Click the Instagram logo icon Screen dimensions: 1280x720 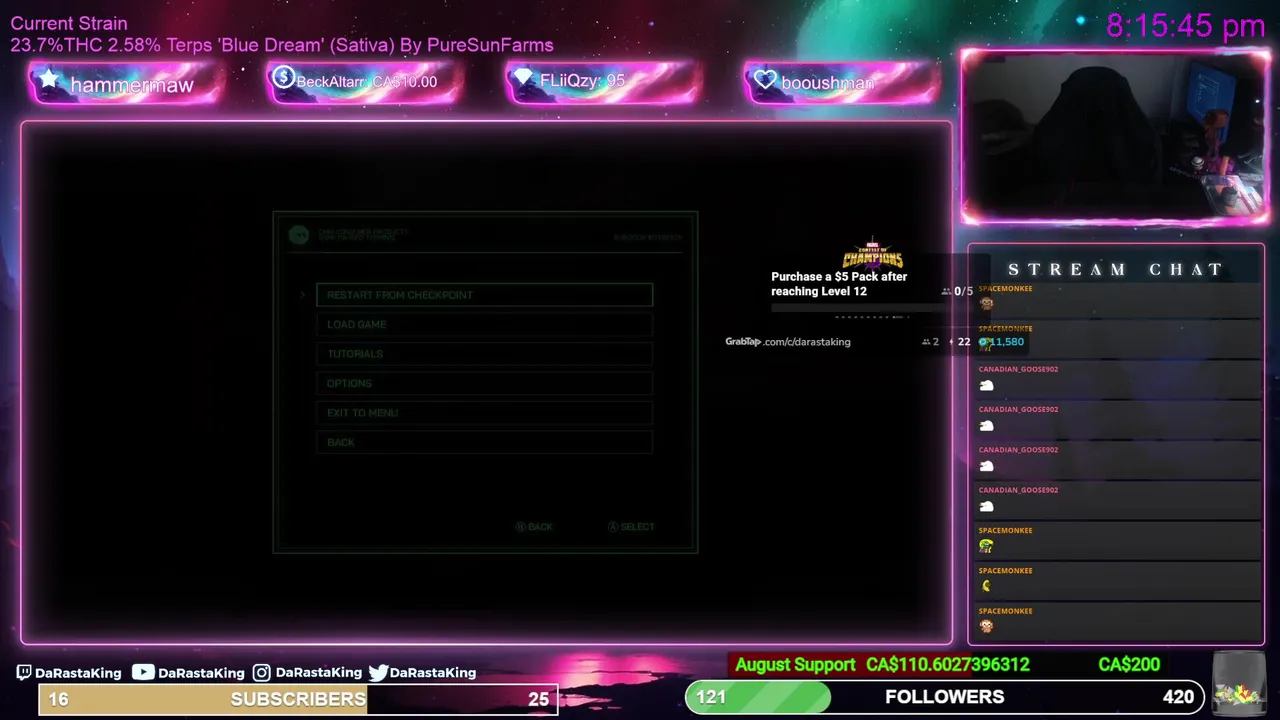pyautogui.click(x=261, y=673)
